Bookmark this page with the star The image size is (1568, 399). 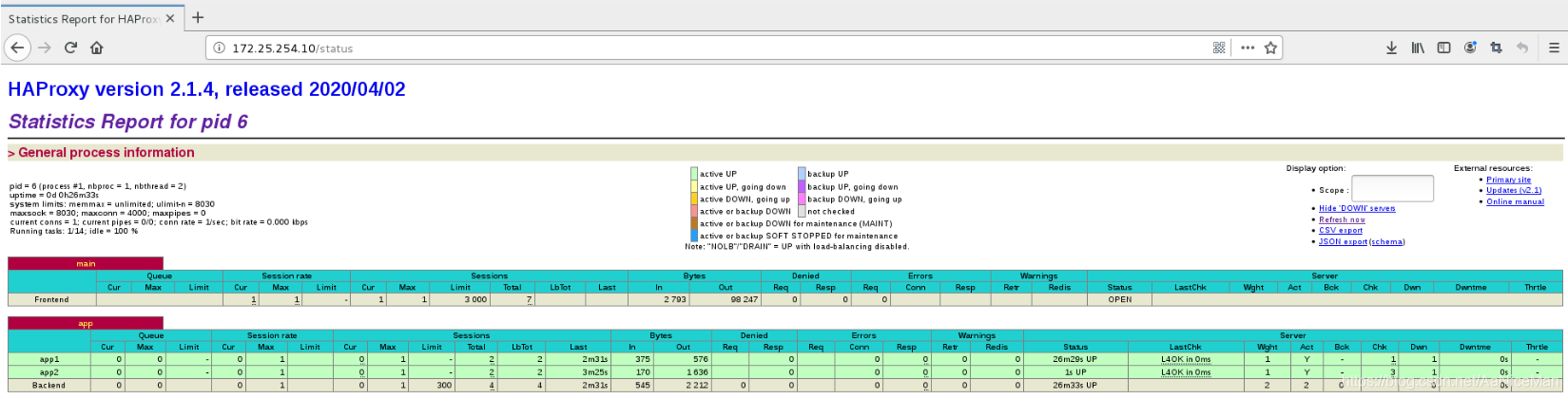click(1270, 47)
